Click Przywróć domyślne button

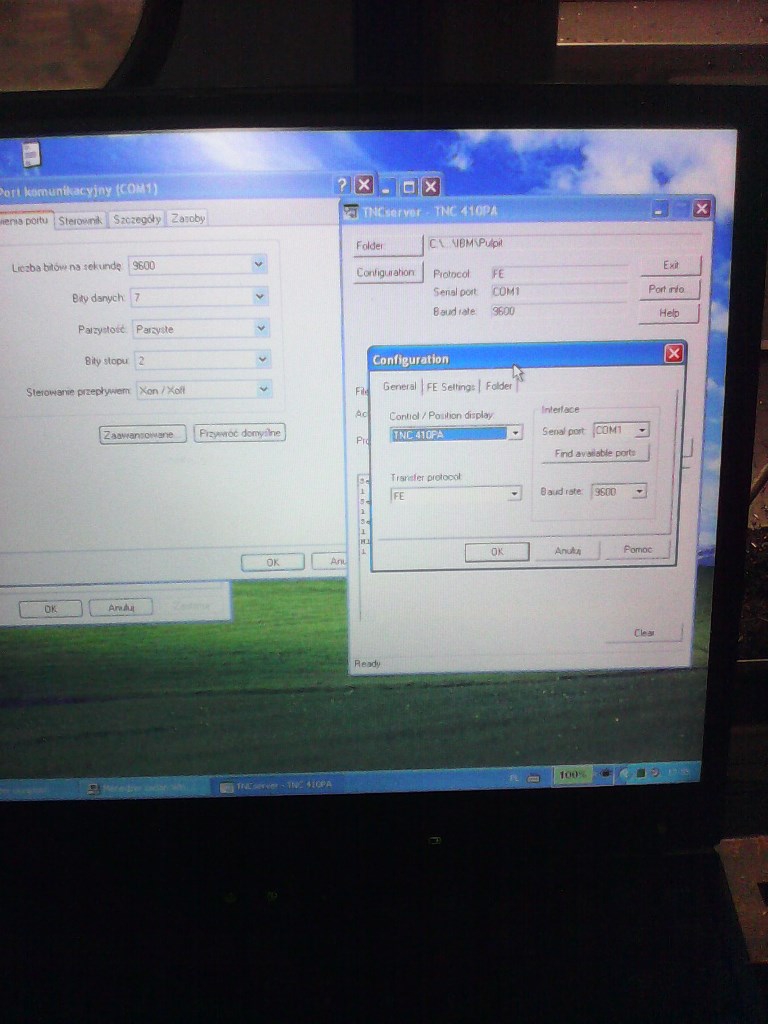pos(240,432)
